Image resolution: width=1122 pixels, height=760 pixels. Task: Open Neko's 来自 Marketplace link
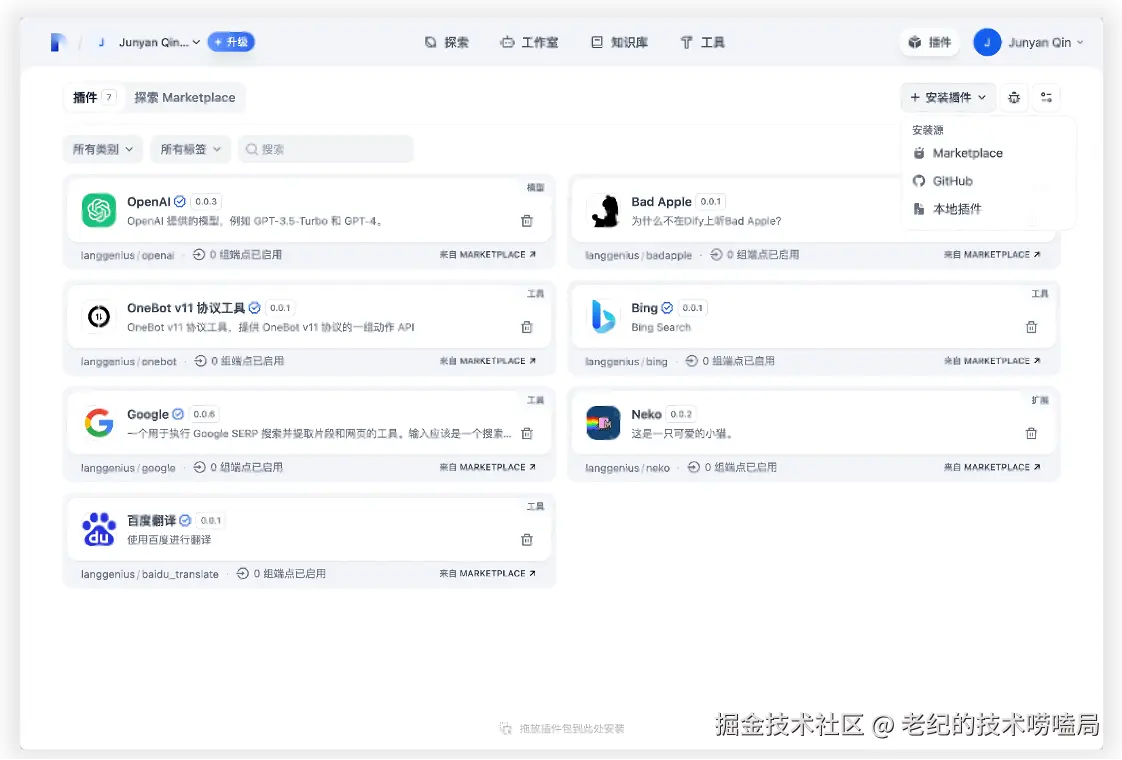(992, 467)
